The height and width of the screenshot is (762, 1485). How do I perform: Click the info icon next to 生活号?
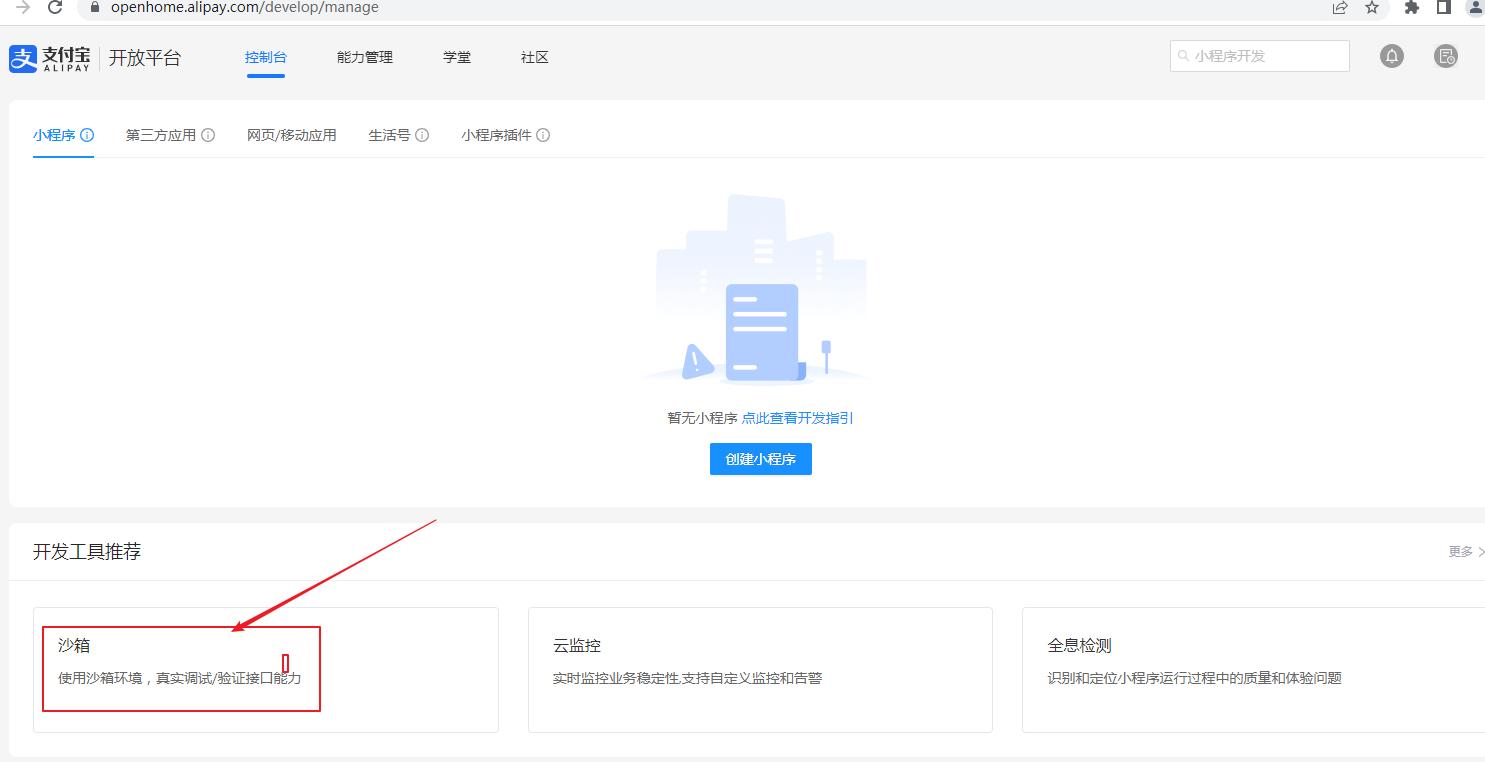(421, 134)
